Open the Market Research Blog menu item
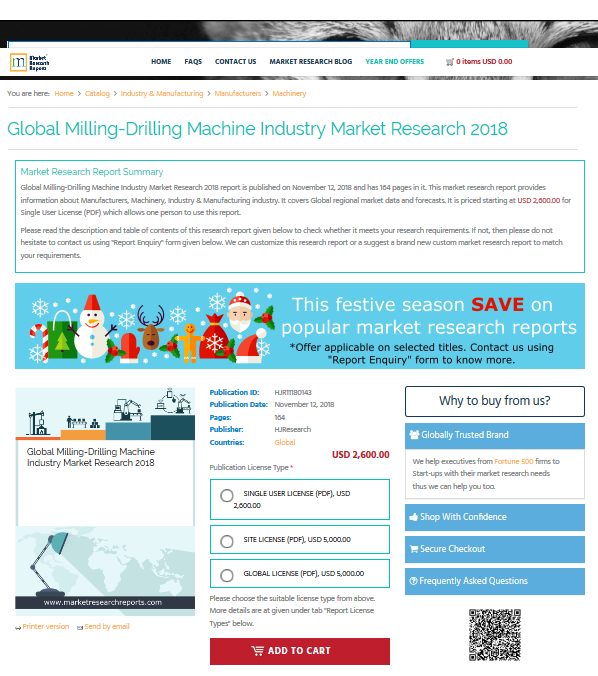This screenshot has height=676, width=598. [310, 62]
